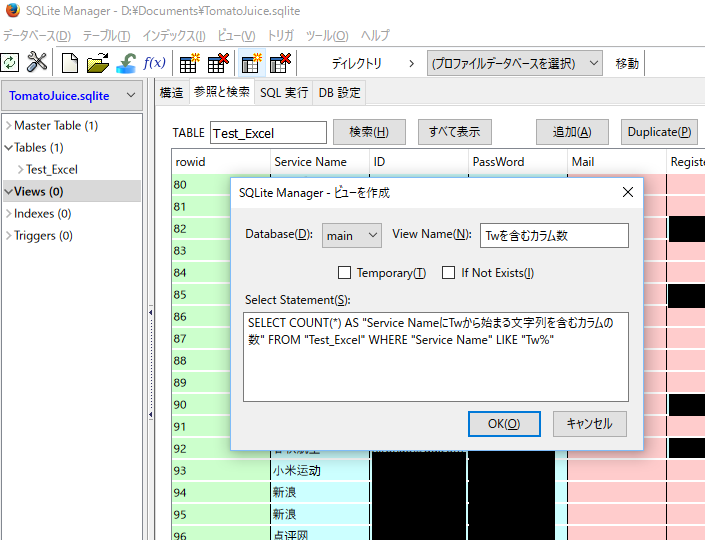Click the create table icon
Screen dimensions: 705x540
(189, 63)
